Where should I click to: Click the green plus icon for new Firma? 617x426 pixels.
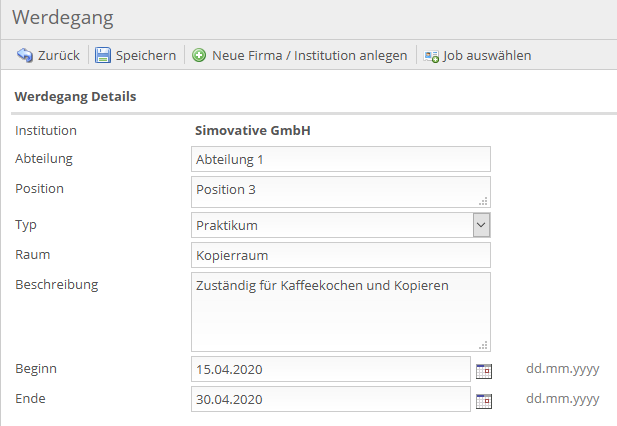point(199,55)
